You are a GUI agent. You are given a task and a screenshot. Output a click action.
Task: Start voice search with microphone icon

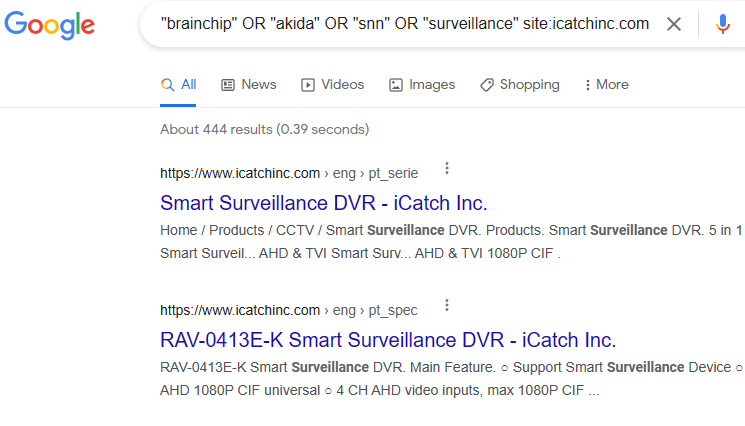pyautogui.click(x=723, y=24)
